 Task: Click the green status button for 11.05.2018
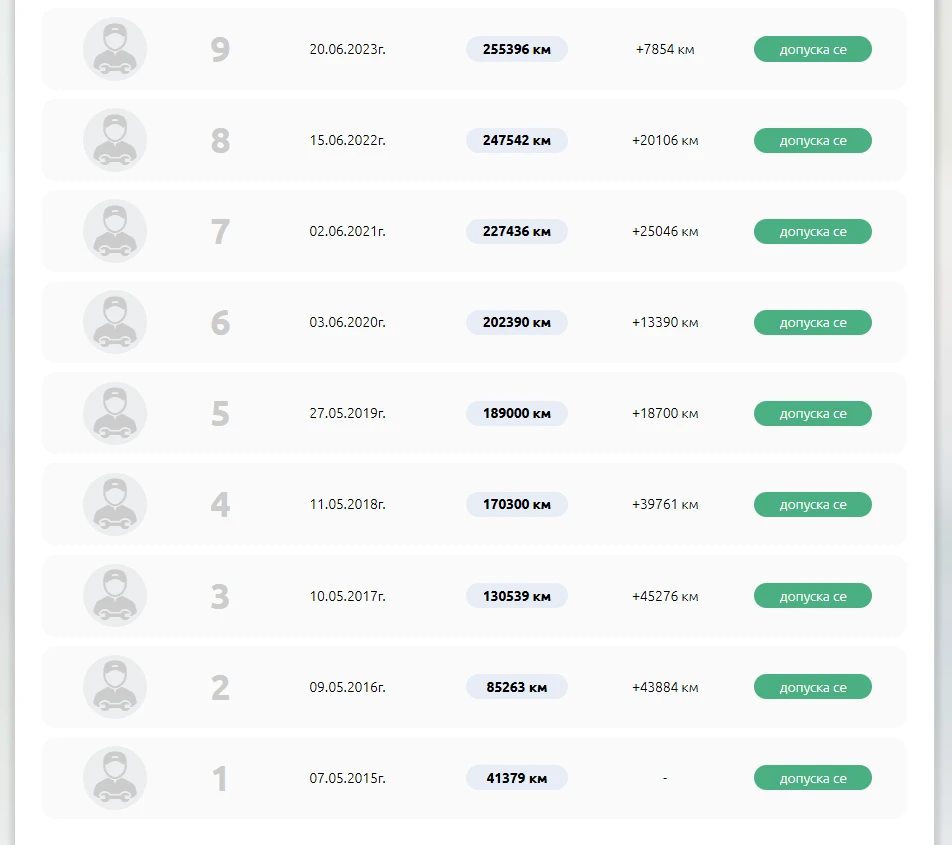click(812, 504)
